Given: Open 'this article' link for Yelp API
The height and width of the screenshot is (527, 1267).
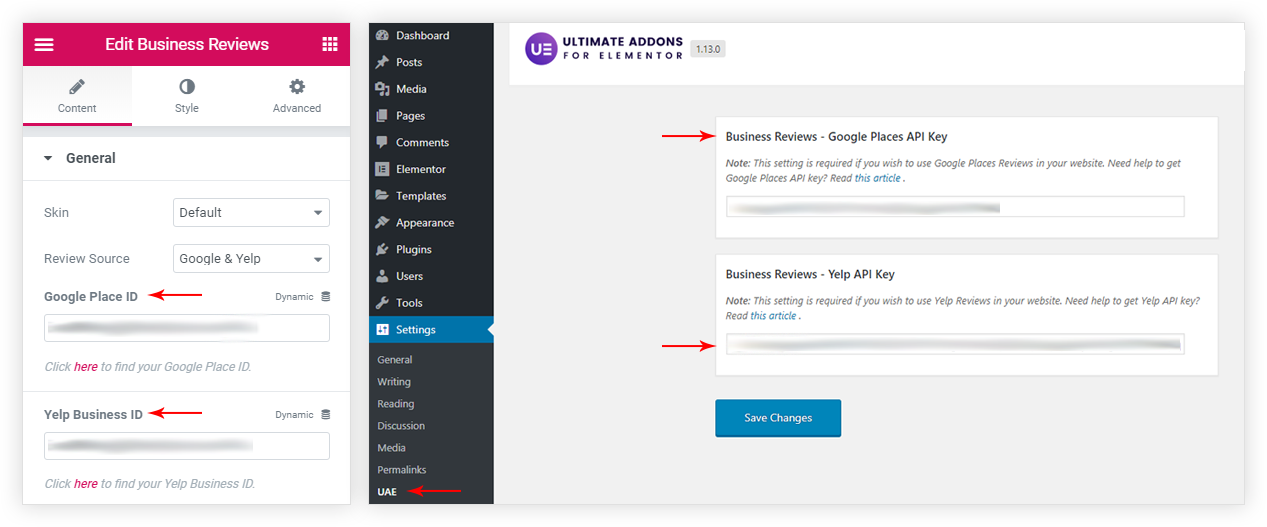Looking at the screenshot, I should [775, 316].
